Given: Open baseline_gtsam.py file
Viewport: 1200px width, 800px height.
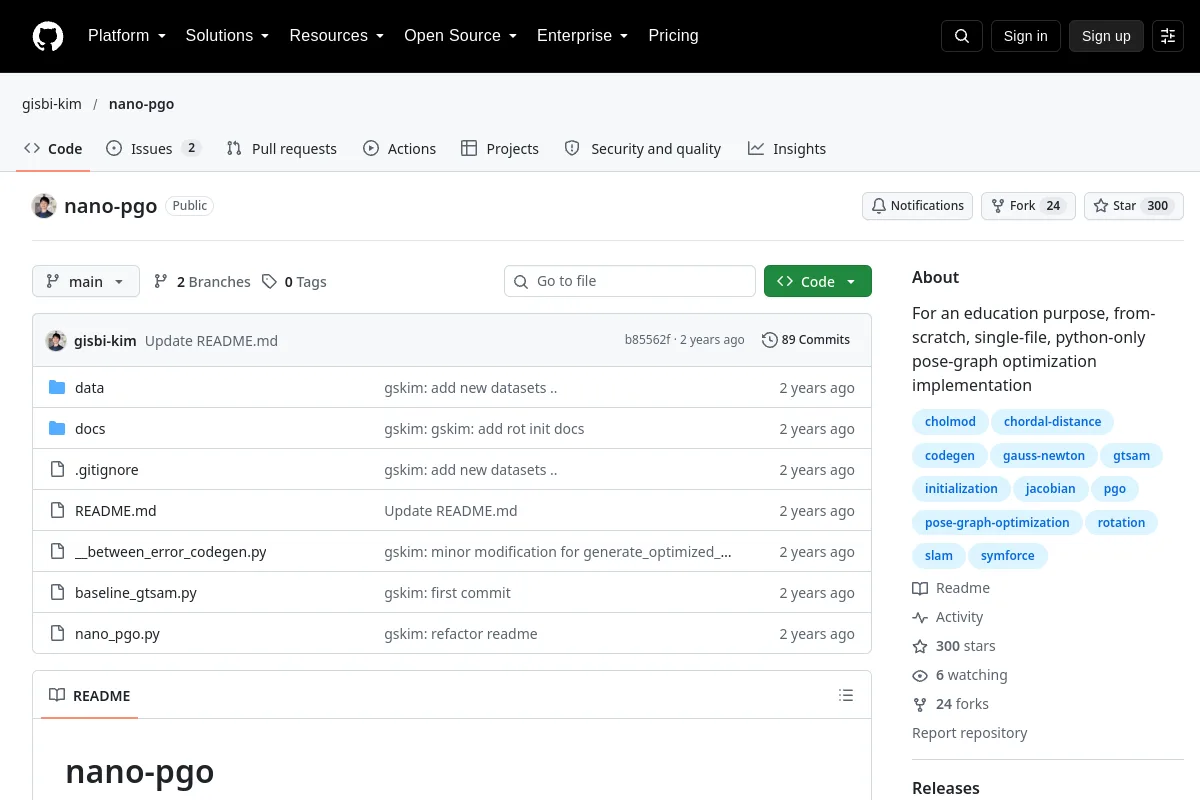Looking at the screenshot, I should point(136,593).
